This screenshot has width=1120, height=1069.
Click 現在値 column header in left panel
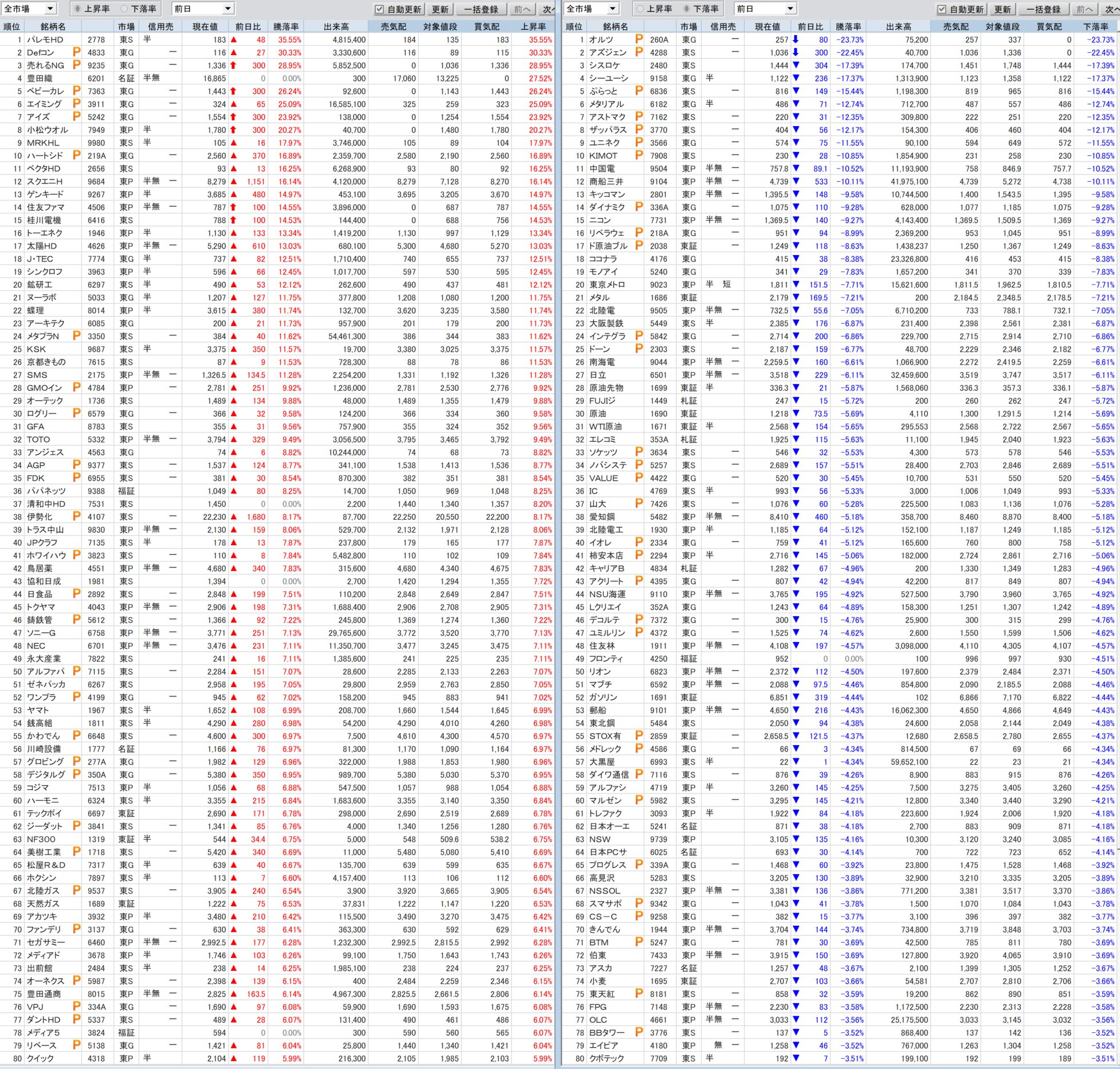tap(205, 26)
